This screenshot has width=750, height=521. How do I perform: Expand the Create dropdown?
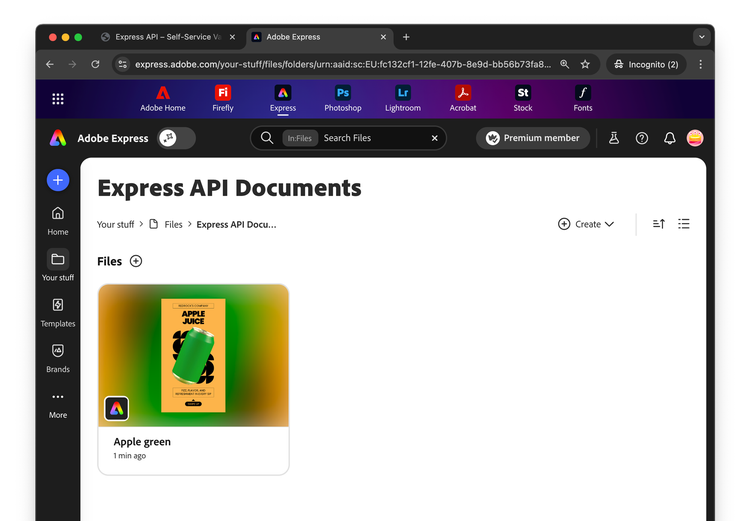586,224
